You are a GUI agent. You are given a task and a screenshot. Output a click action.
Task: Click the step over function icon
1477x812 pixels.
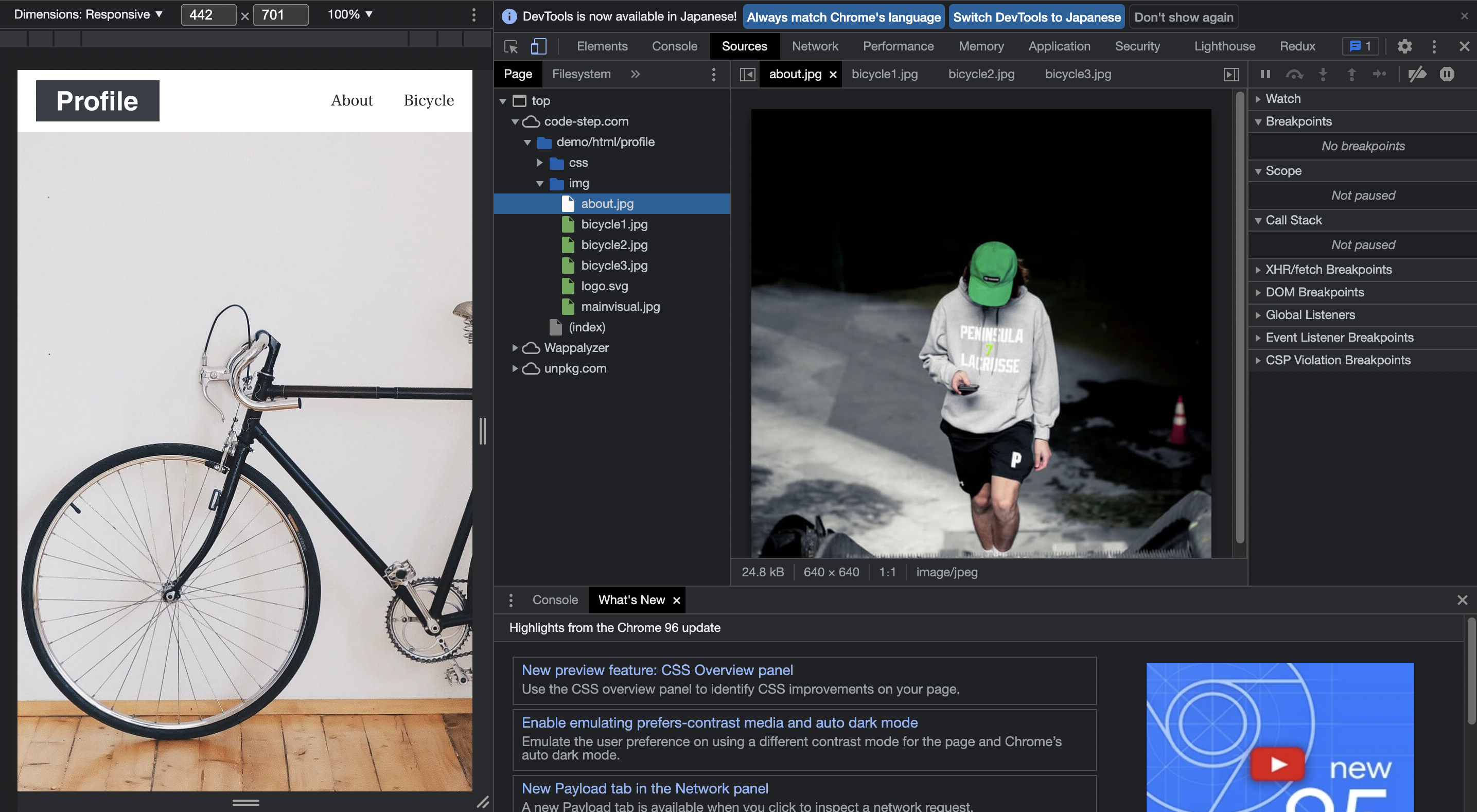[1294, 74]
